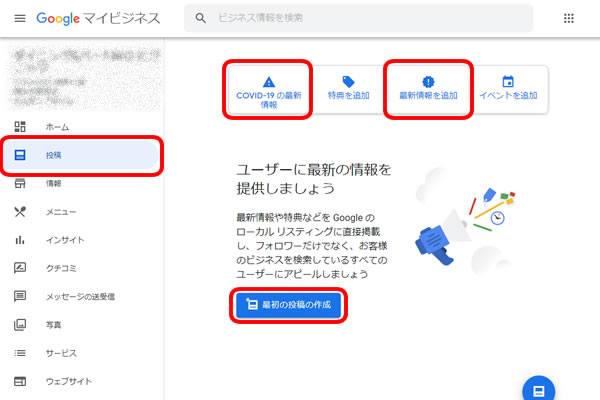Open the hamburger main menu
Screen dimensions: 600x400
point(20,19)
